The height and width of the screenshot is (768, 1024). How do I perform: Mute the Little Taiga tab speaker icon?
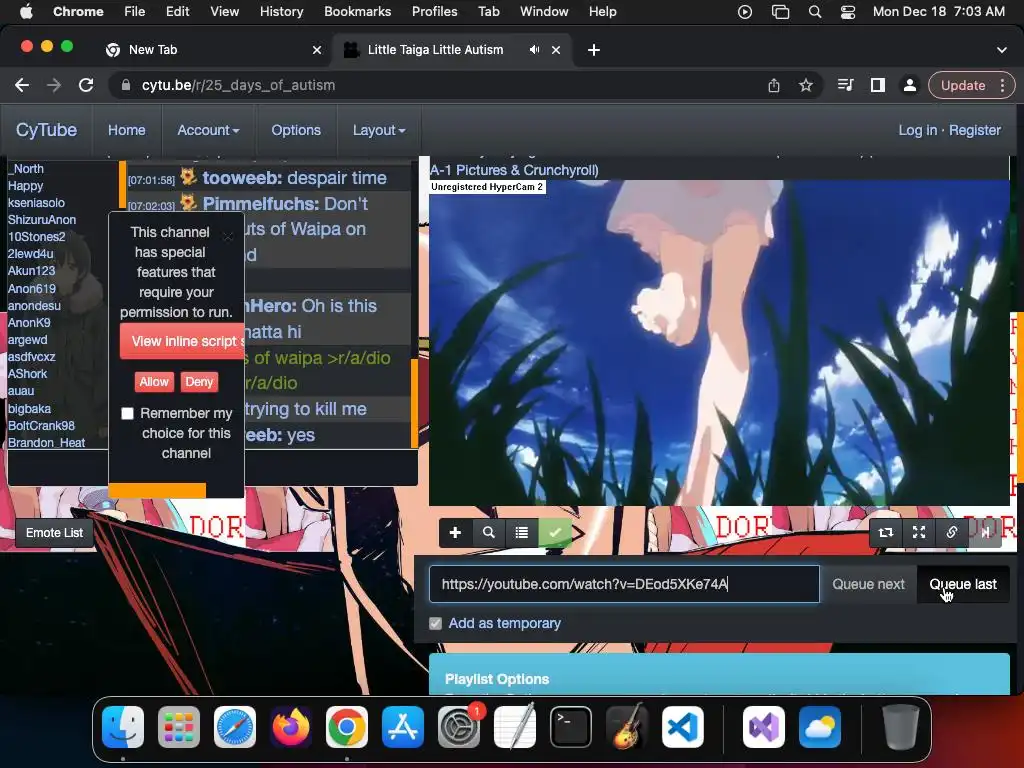534,50
